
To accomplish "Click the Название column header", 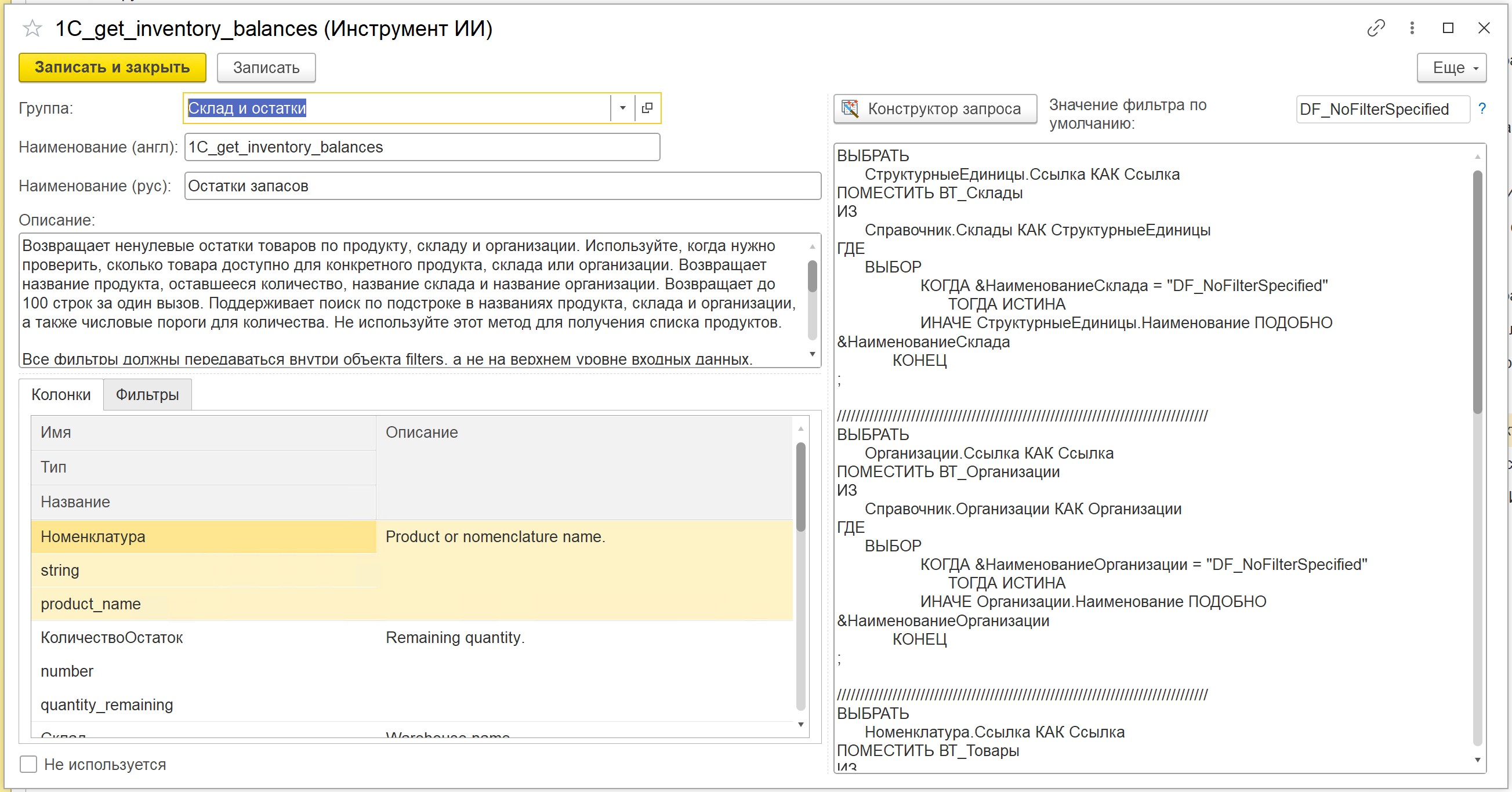I will (x=203, y=502).
